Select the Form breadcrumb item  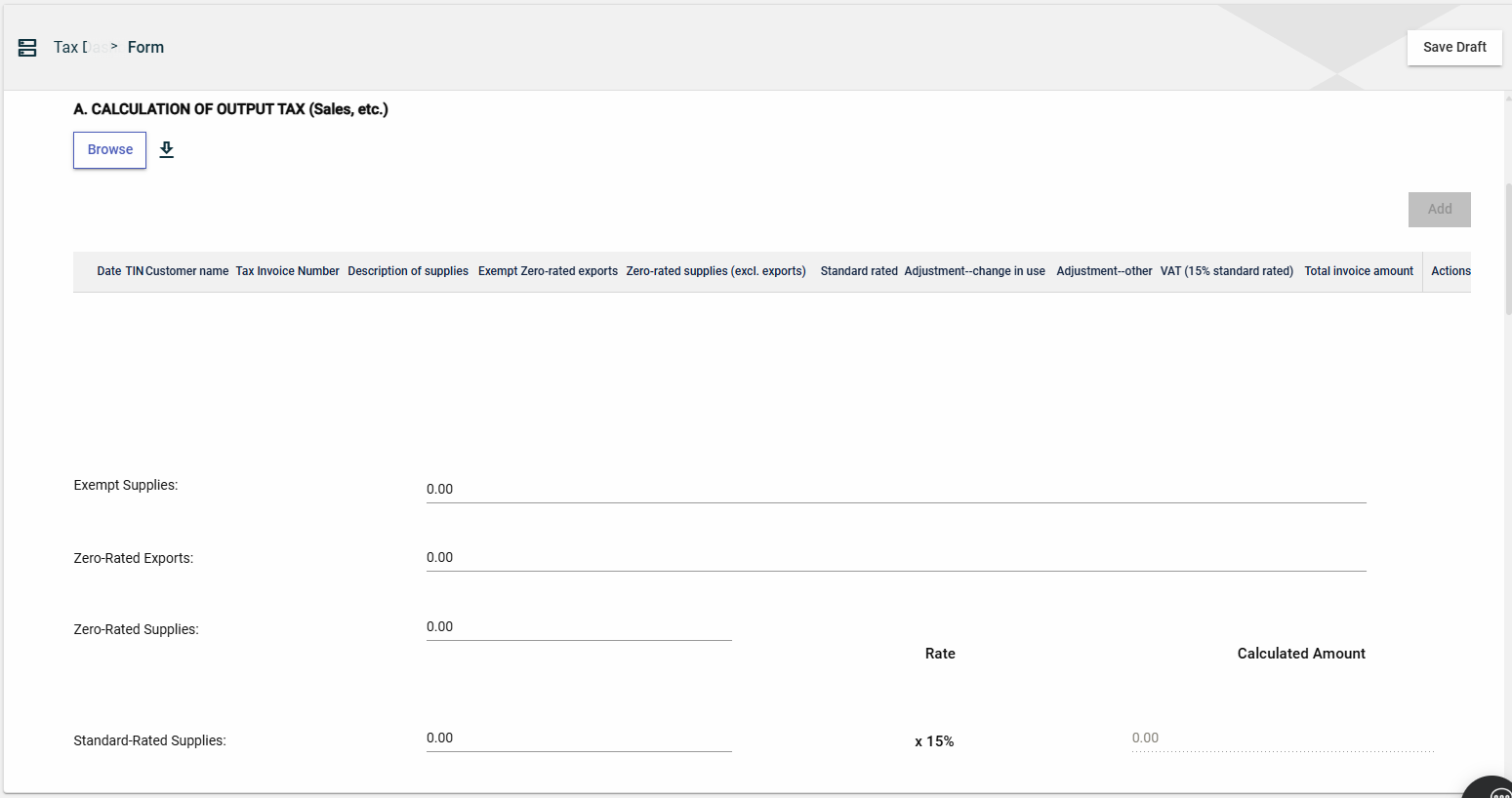coord(145,47)
